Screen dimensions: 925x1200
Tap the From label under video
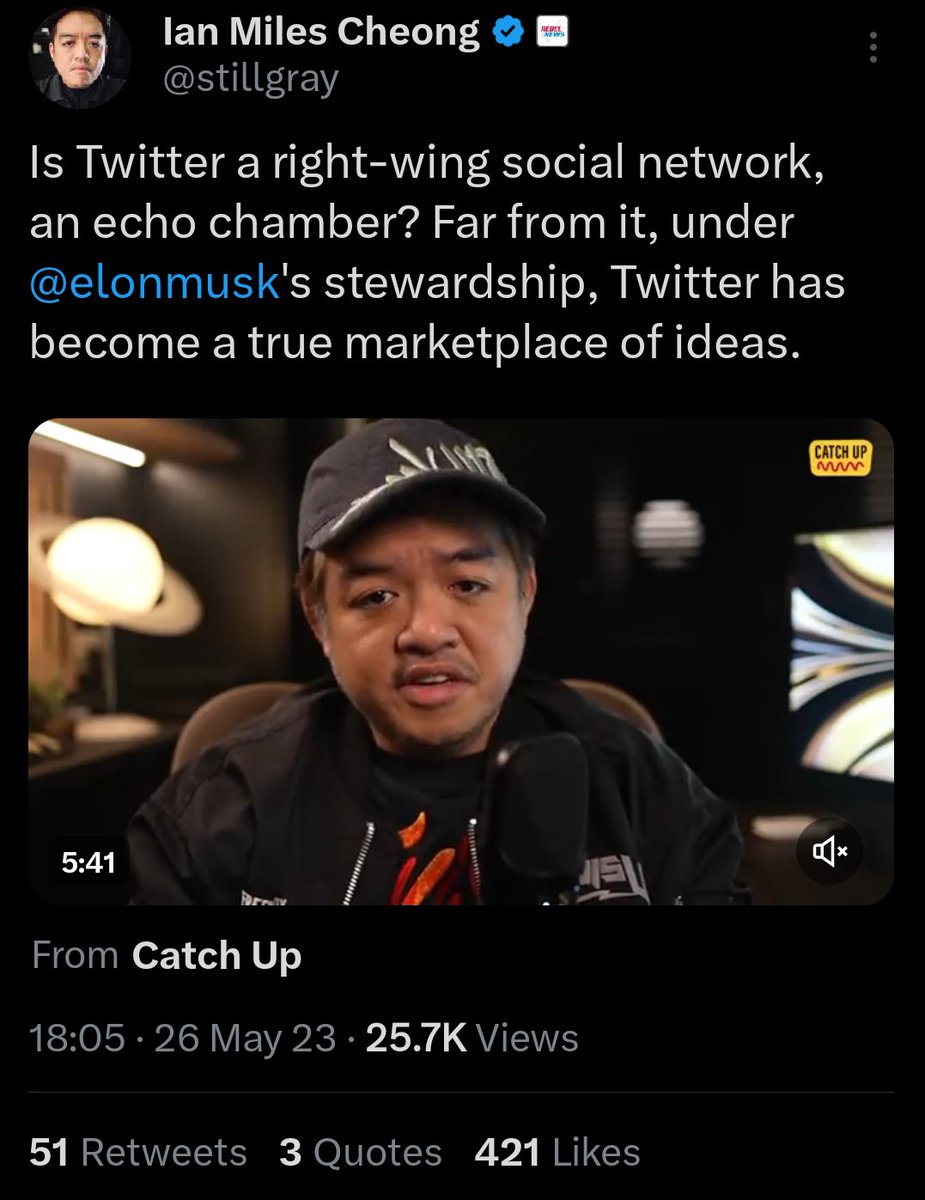75,956
